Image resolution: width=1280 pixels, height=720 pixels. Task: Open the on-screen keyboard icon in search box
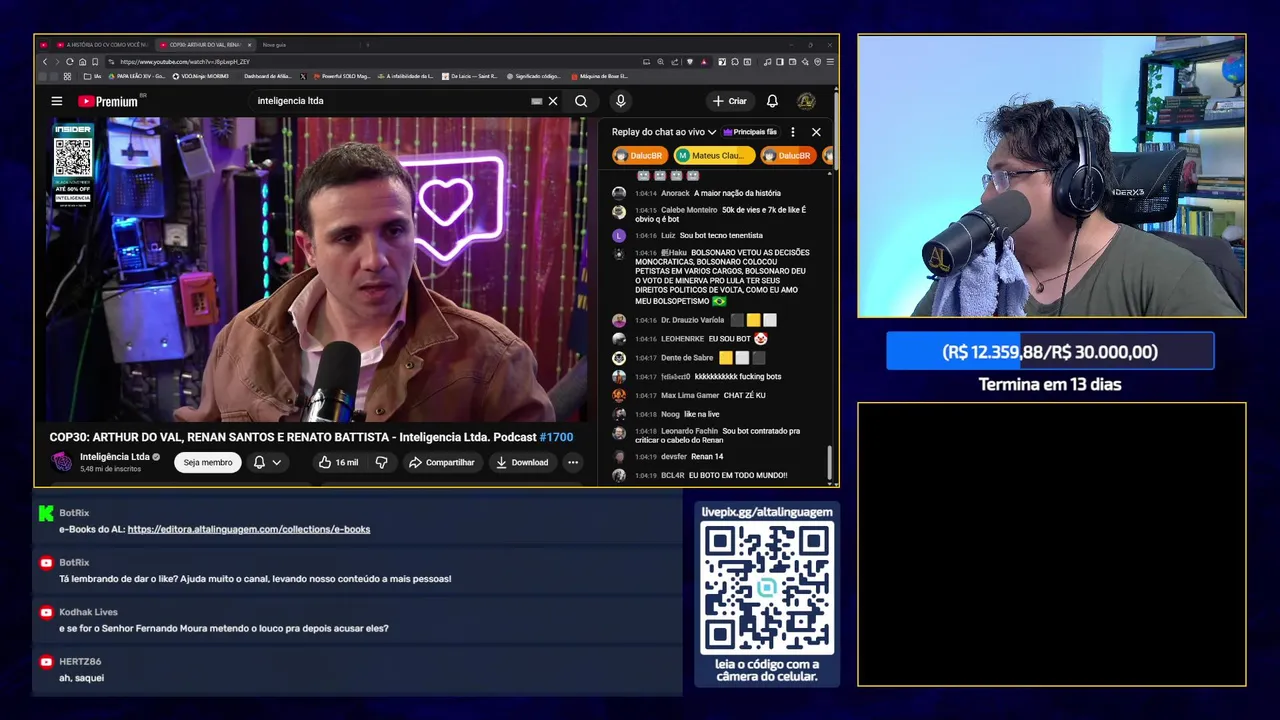537,101
